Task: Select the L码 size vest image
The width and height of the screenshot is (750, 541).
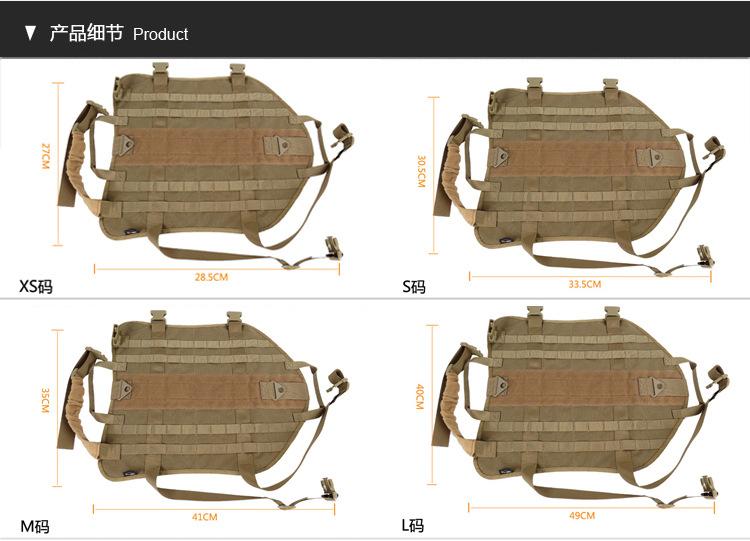Action: (580, 407)
